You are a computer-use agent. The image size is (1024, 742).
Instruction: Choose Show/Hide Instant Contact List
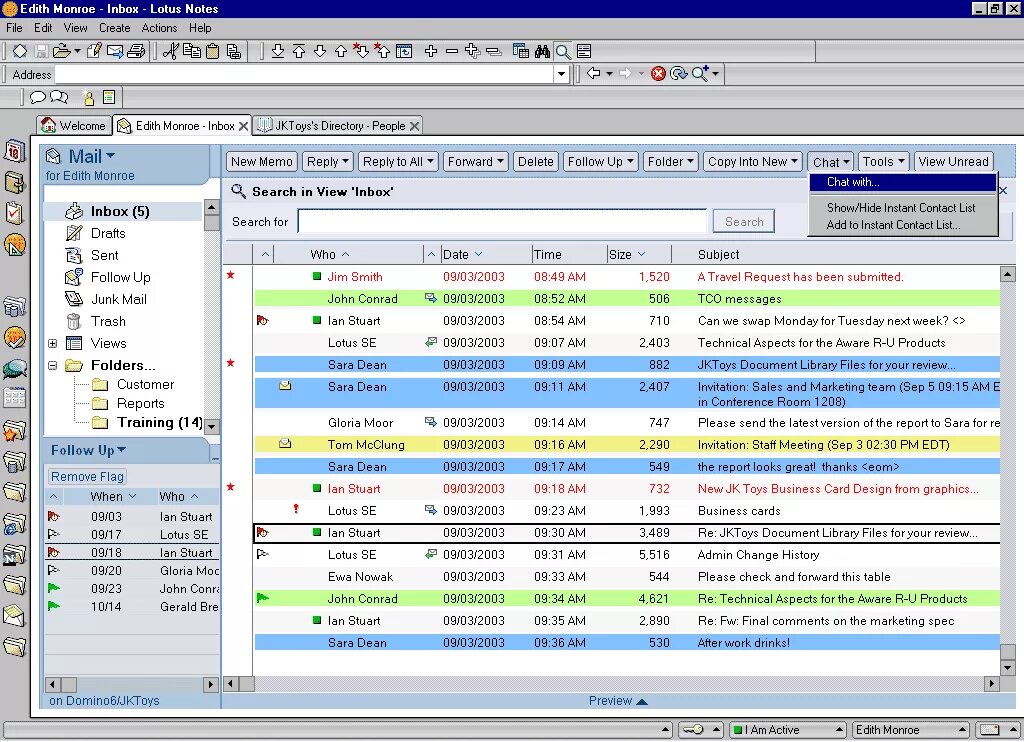pyautogui.click(x=902, y=208)
